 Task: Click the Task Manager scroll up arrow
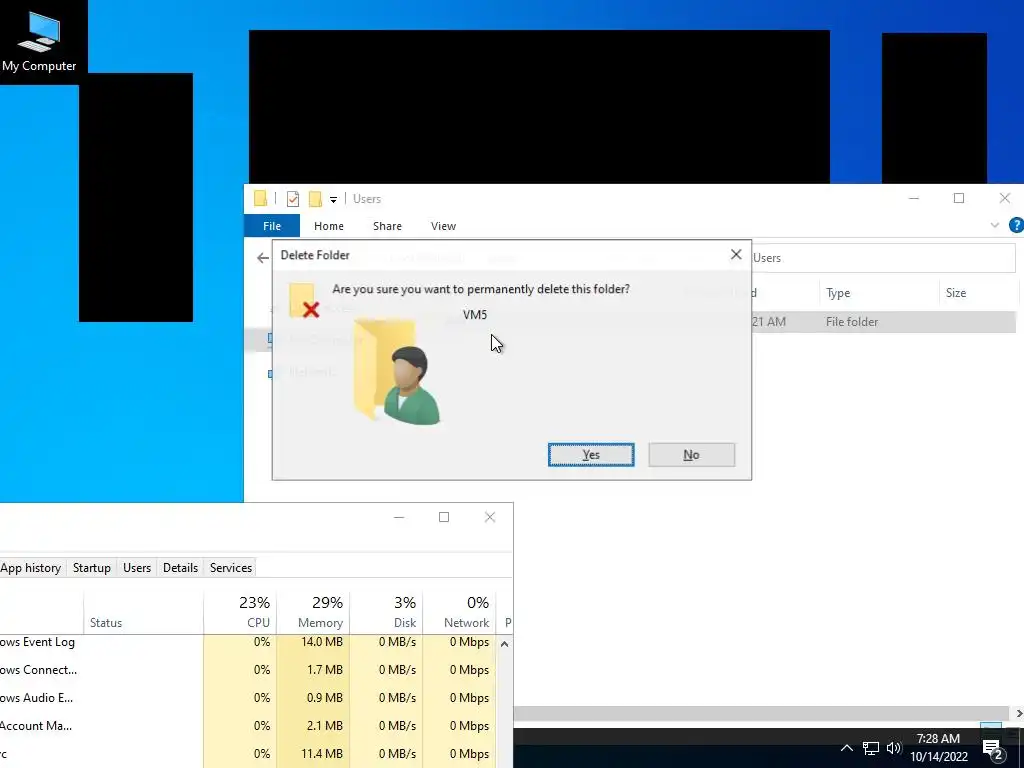point(505,644)
